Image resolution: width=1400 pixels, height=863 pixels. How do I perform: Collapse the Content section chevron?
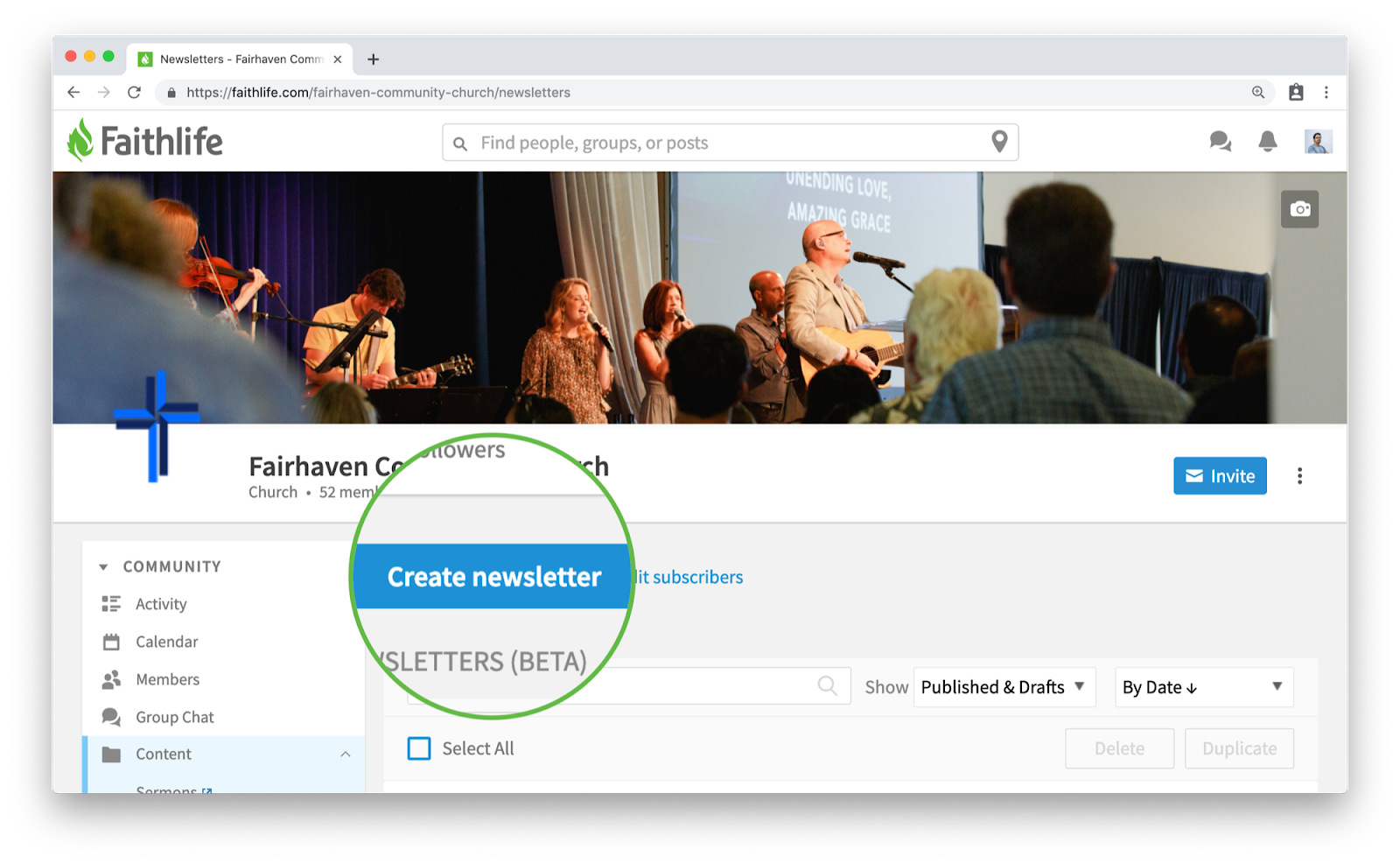[x=346, y=754]
